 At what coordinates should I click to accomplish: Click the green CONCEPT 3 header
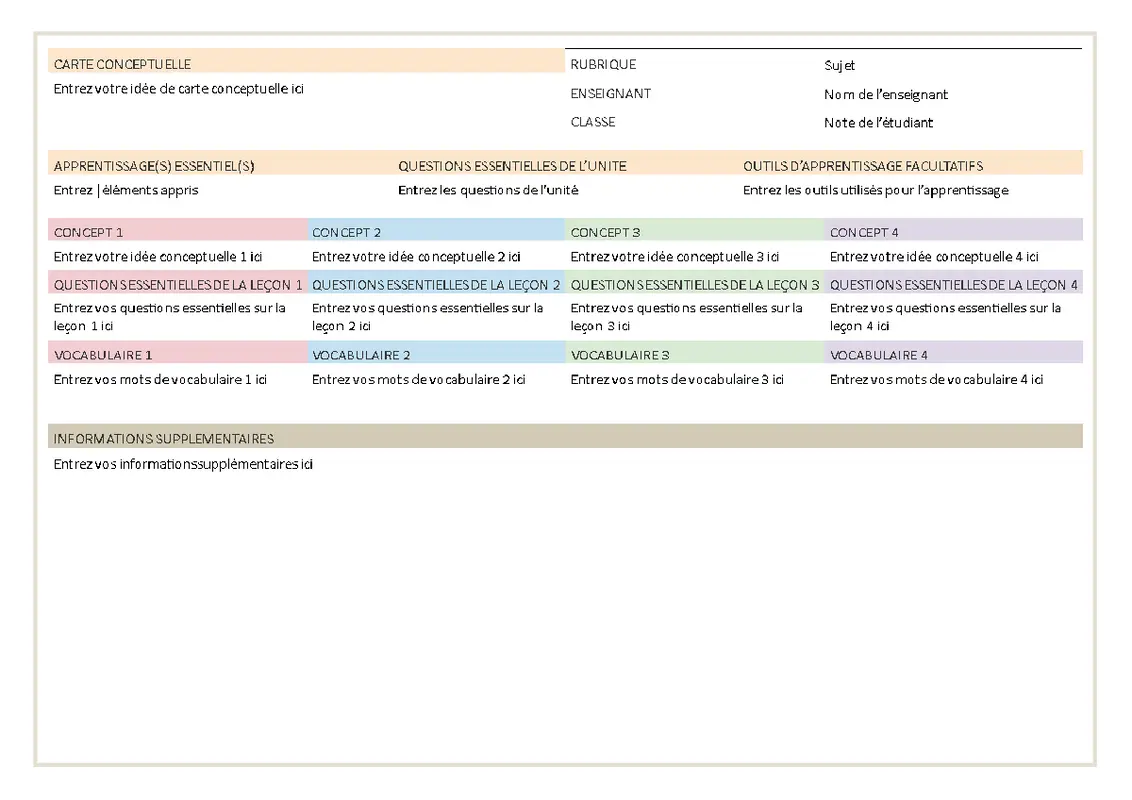(x=605, y=231)
